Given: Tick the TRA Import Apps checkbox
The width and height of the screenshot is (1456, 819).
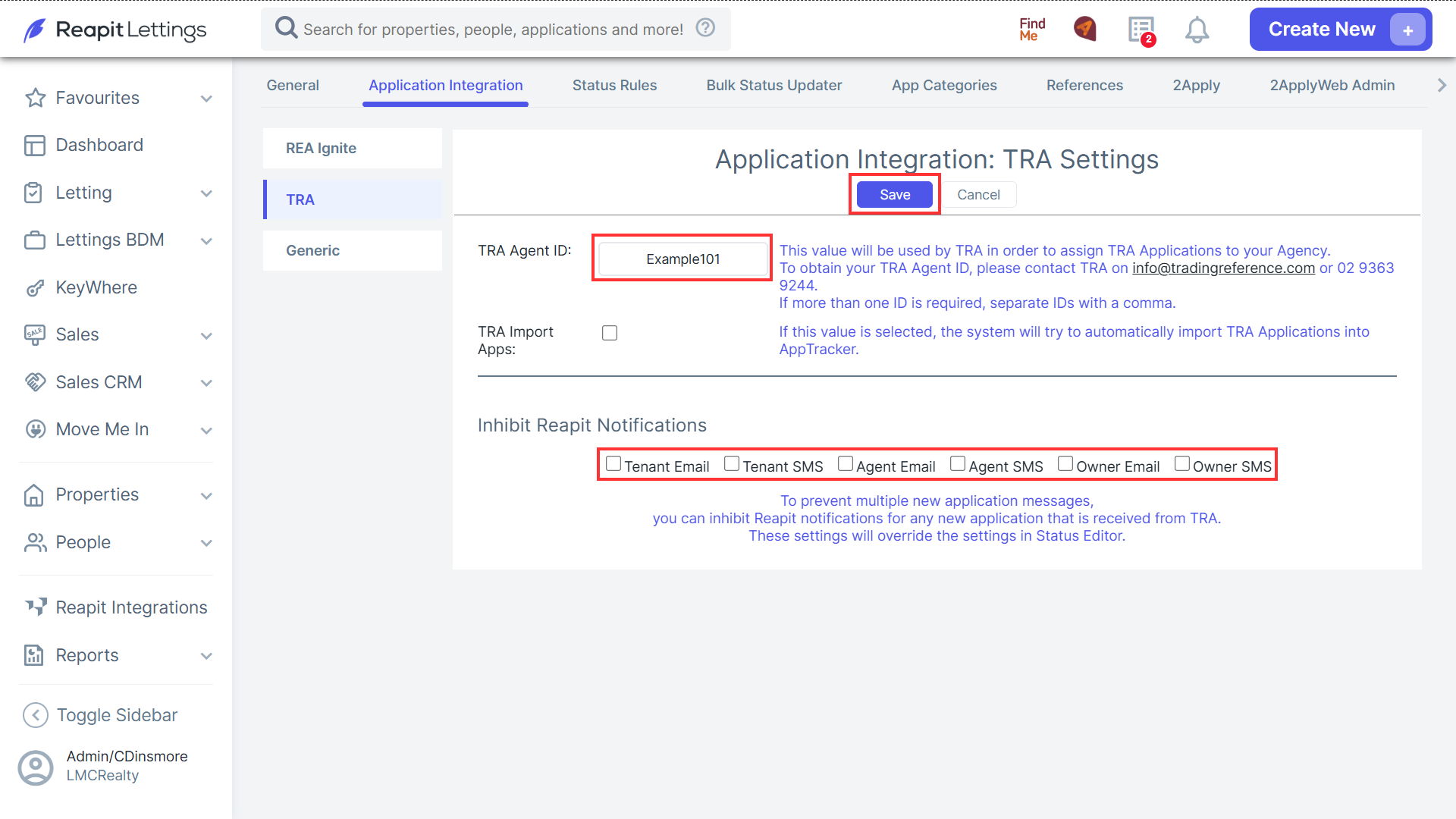Looking at the screenshot, I should (610, 333).
